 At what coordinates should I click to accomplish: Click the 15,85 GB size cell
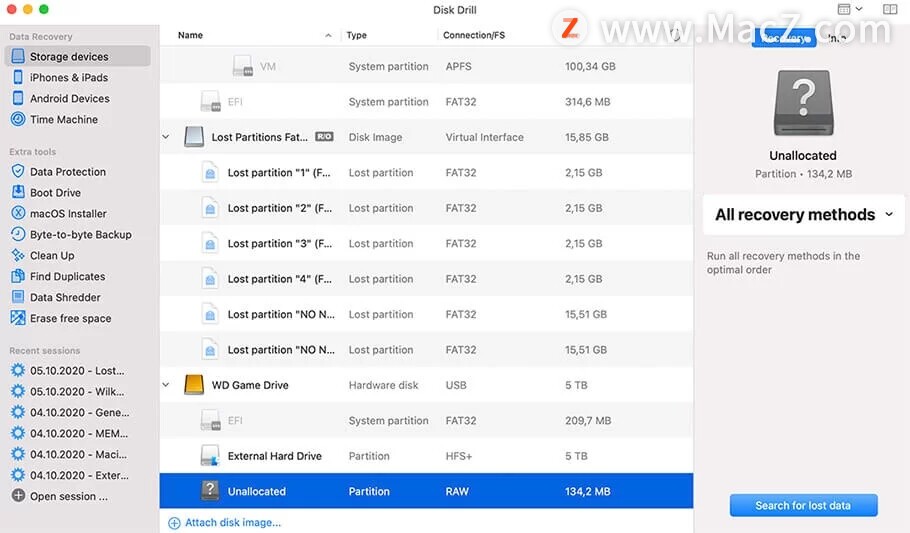587,137
